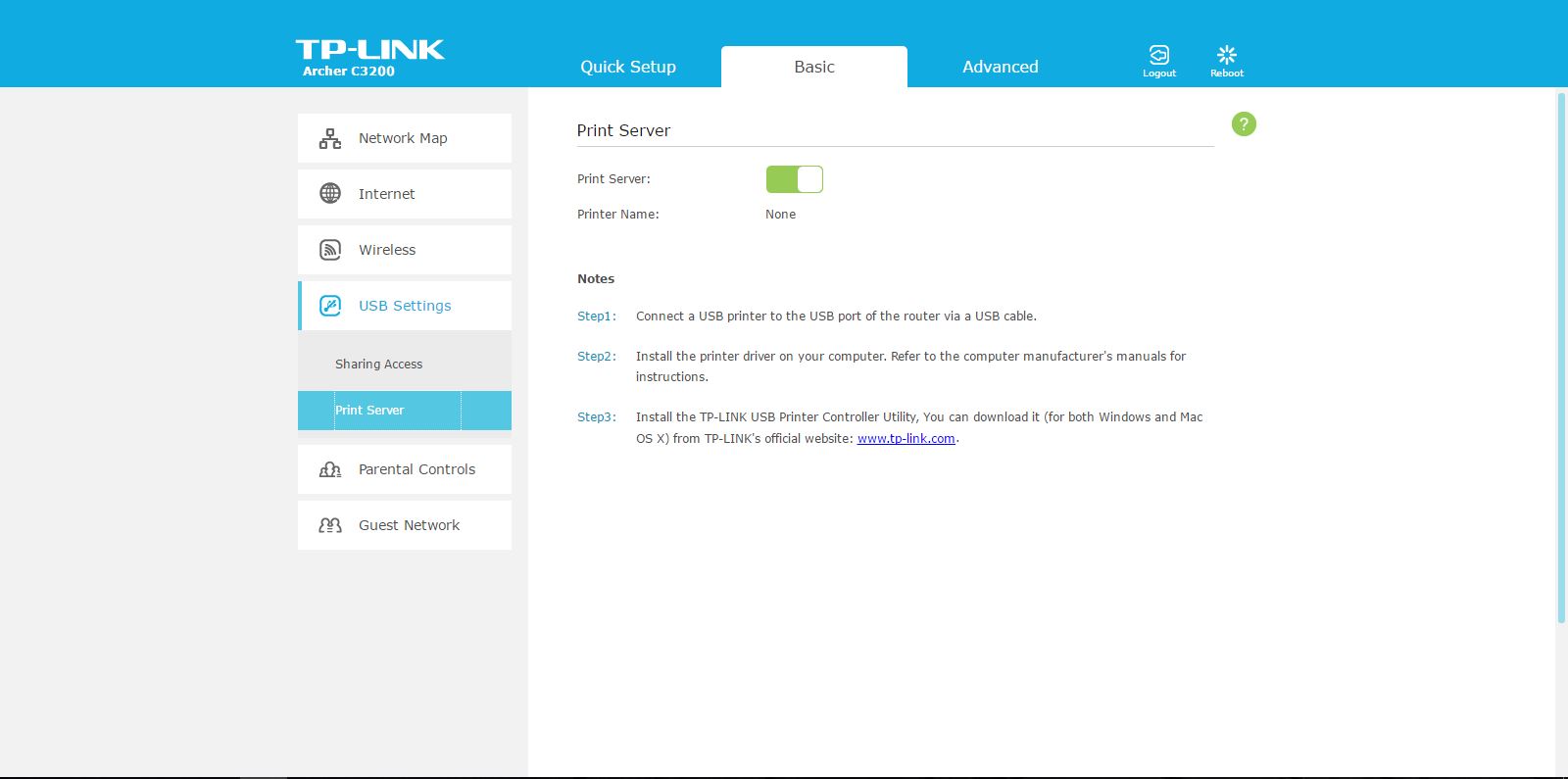This screenshot has height=779, width=1568.
Task: Click the 'Step2:' label
Action: (x=597, y=357)
